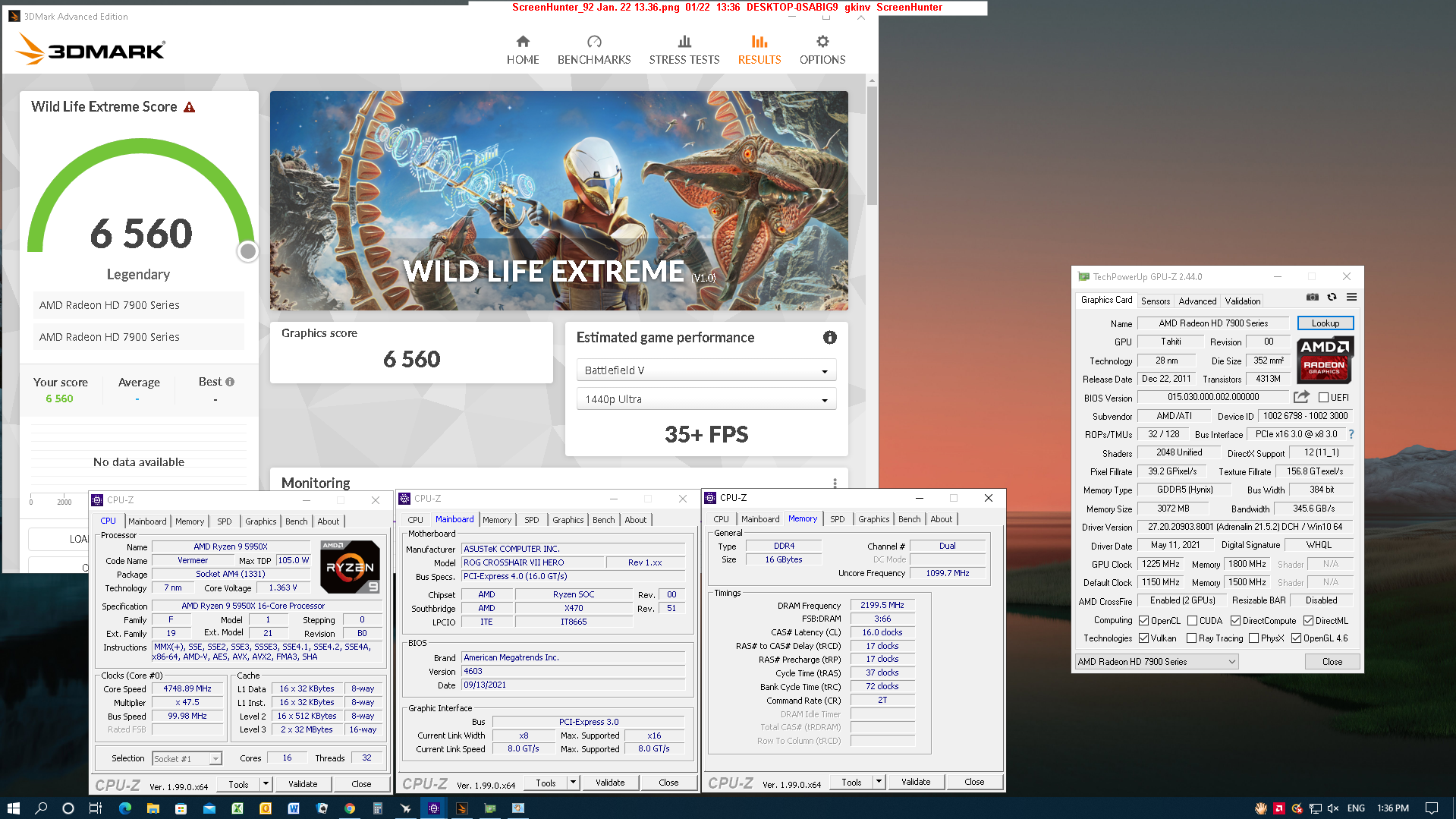Launch Microsoft Edge from taskbar
This screenshot has height=819, width=1456.
125,808
